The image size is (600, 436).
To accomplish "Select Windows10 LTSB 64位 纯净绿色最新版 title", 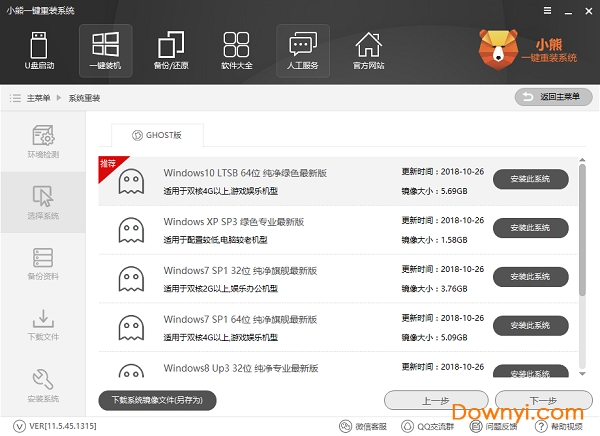I will point(245,173).
